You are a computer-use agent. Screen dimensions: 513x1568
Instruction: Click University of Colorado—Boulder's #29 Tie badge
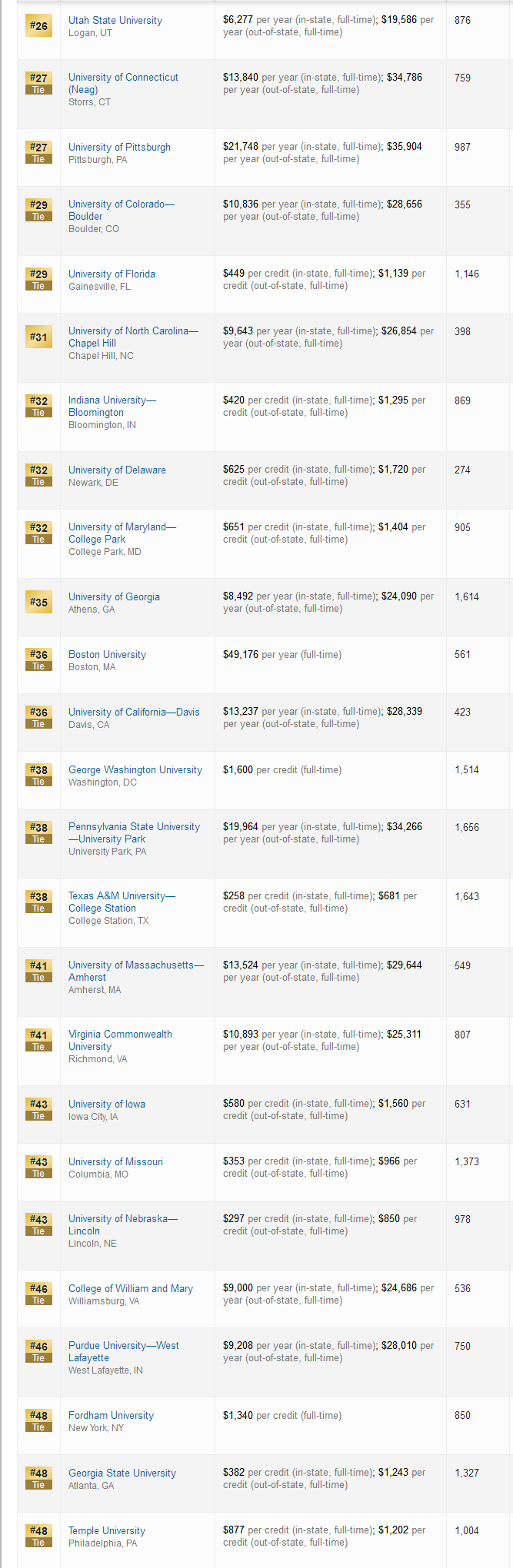38,210
